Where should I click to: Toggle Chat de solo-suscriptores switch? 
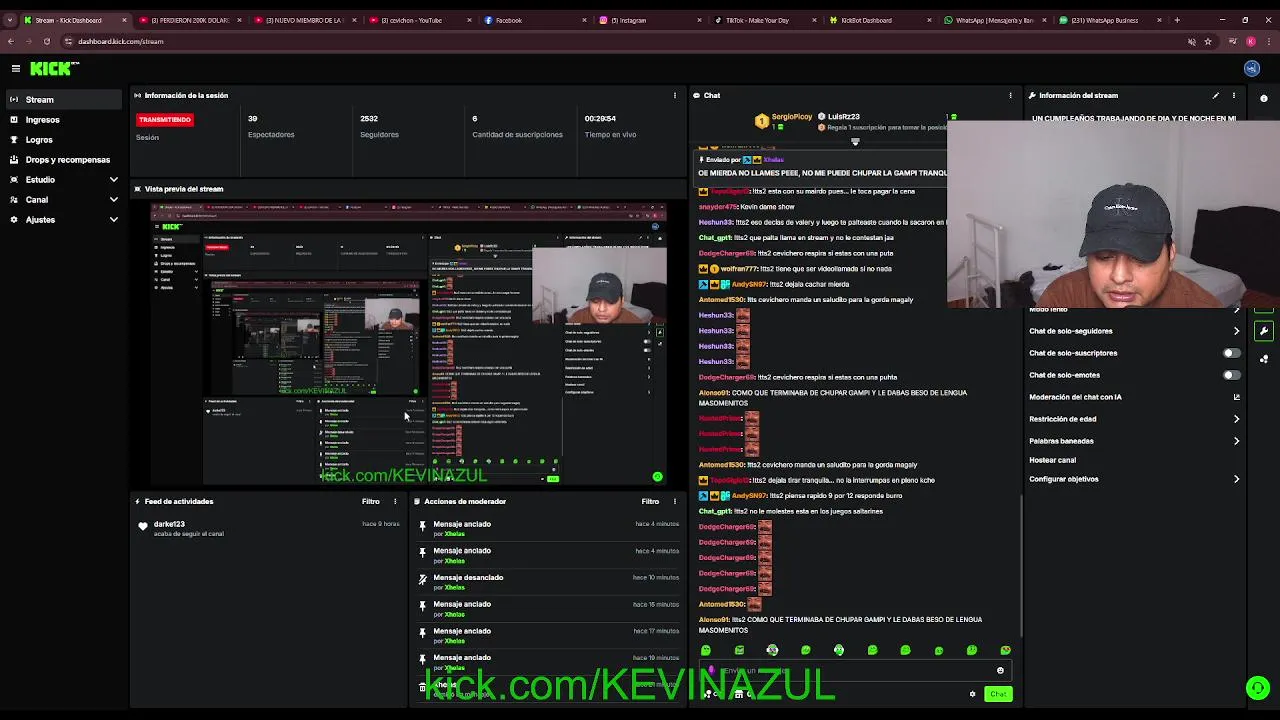click(1232, 353)
